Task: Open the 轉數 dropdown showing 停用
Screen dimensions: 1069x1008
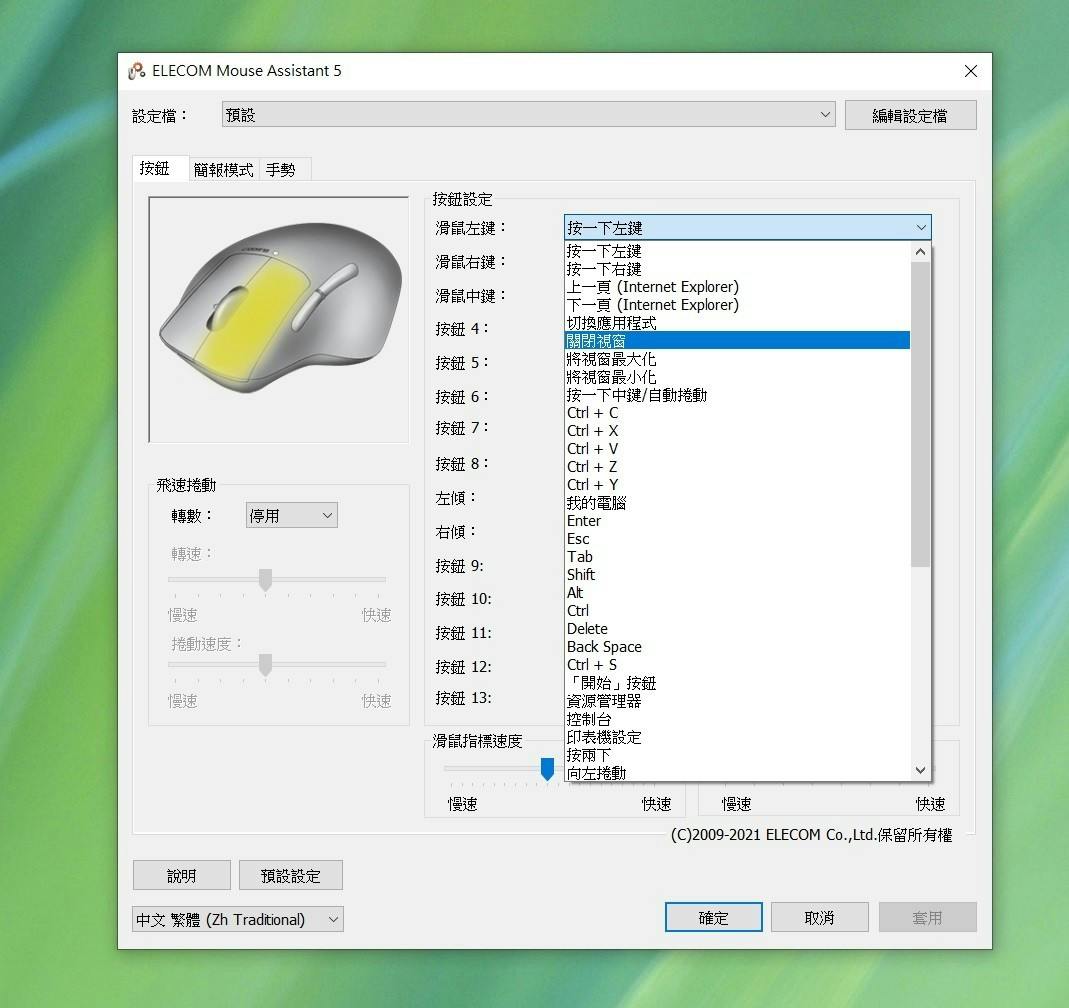Action: click(x=291, y=515)
